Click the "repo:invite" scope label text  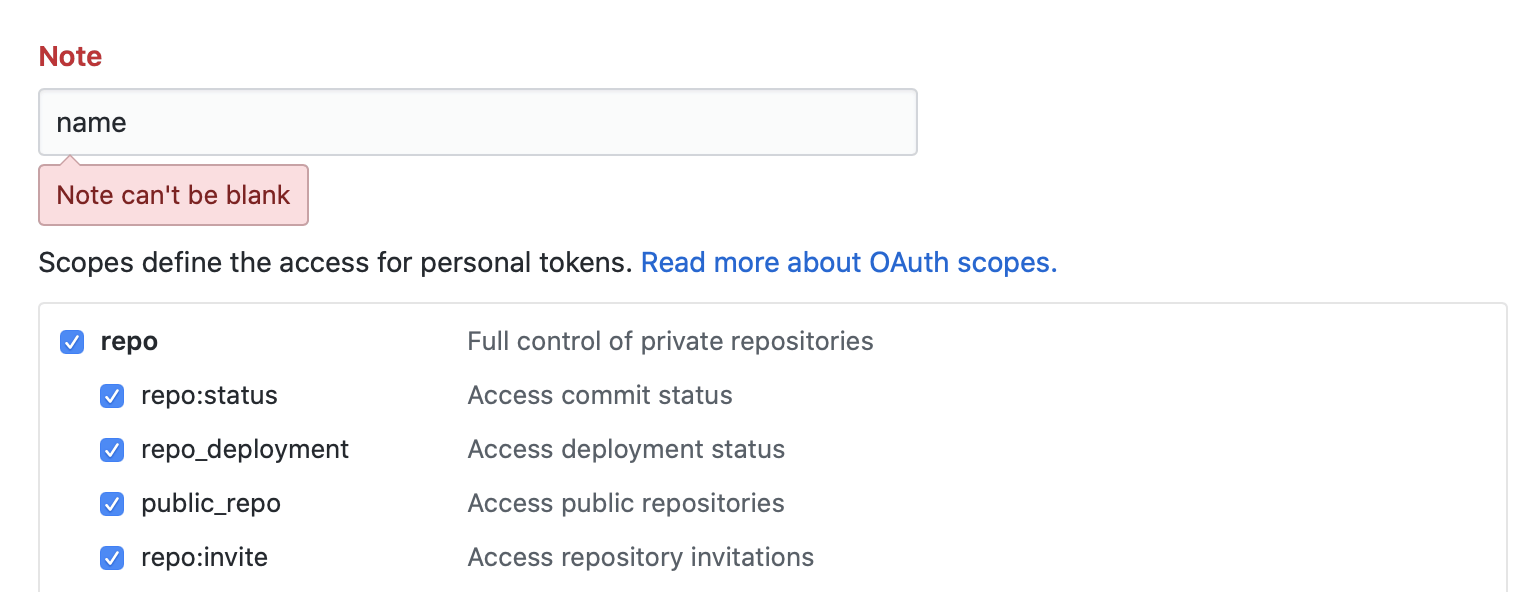tap(204, 557)
